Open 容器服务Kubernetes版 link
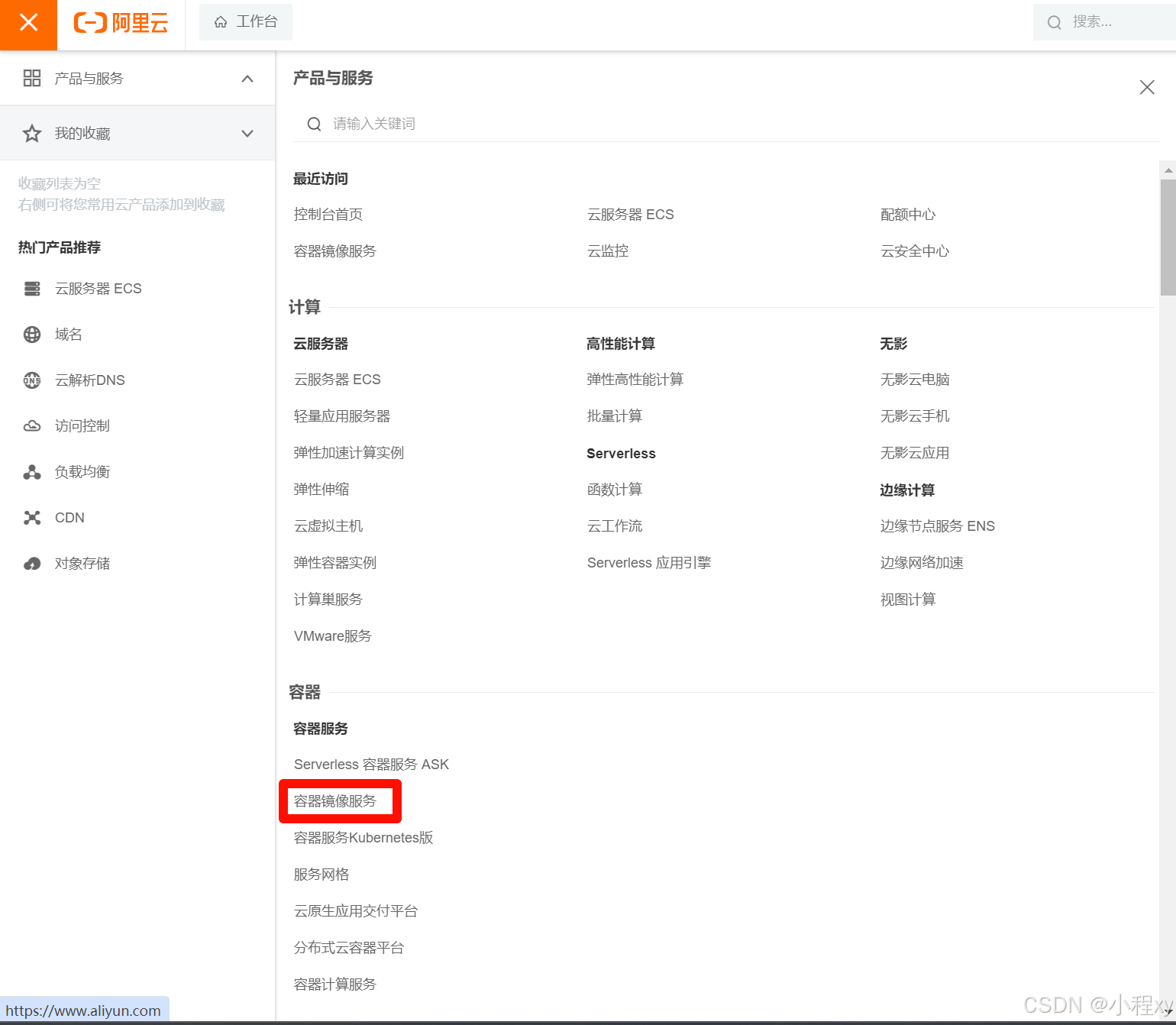 click(x=363, y=838)
